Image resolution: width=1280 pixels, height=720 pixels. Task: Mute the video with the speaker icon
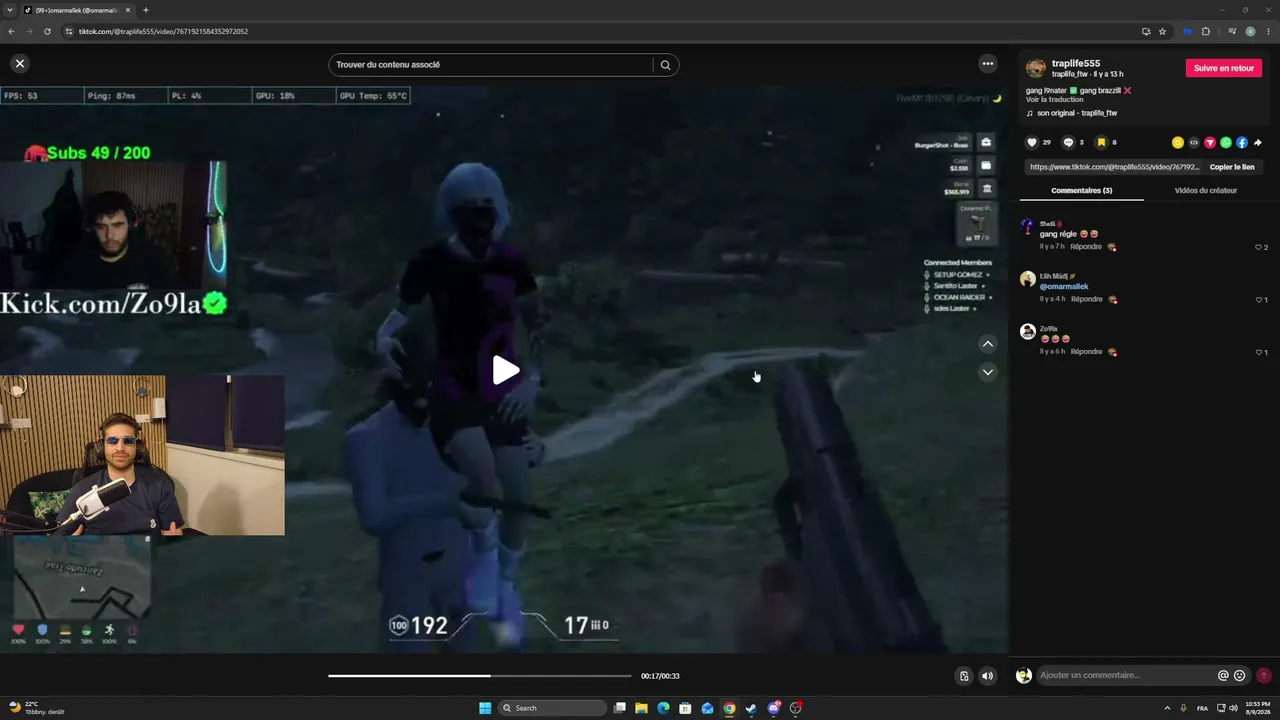[x=988, y=676]
